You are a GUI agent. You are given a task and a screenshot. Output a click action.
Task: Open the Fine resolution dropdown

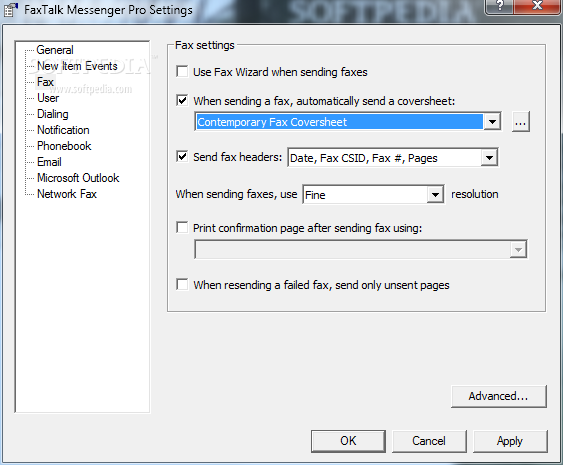pyautogui.click(x=435, y=195)
